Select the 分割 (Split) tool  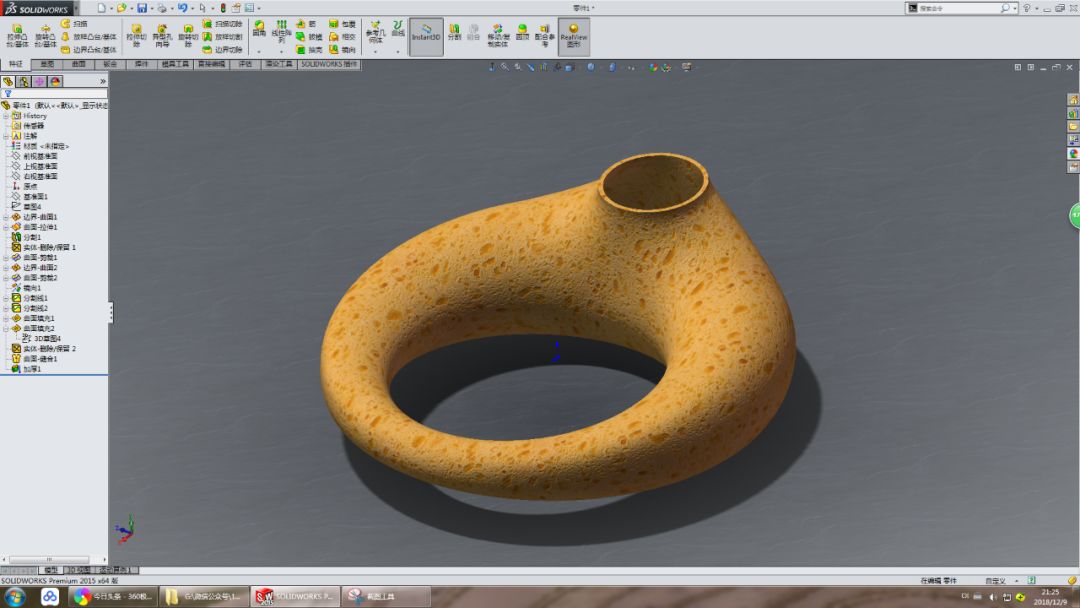pyautogui.click(x=453, y=32)
